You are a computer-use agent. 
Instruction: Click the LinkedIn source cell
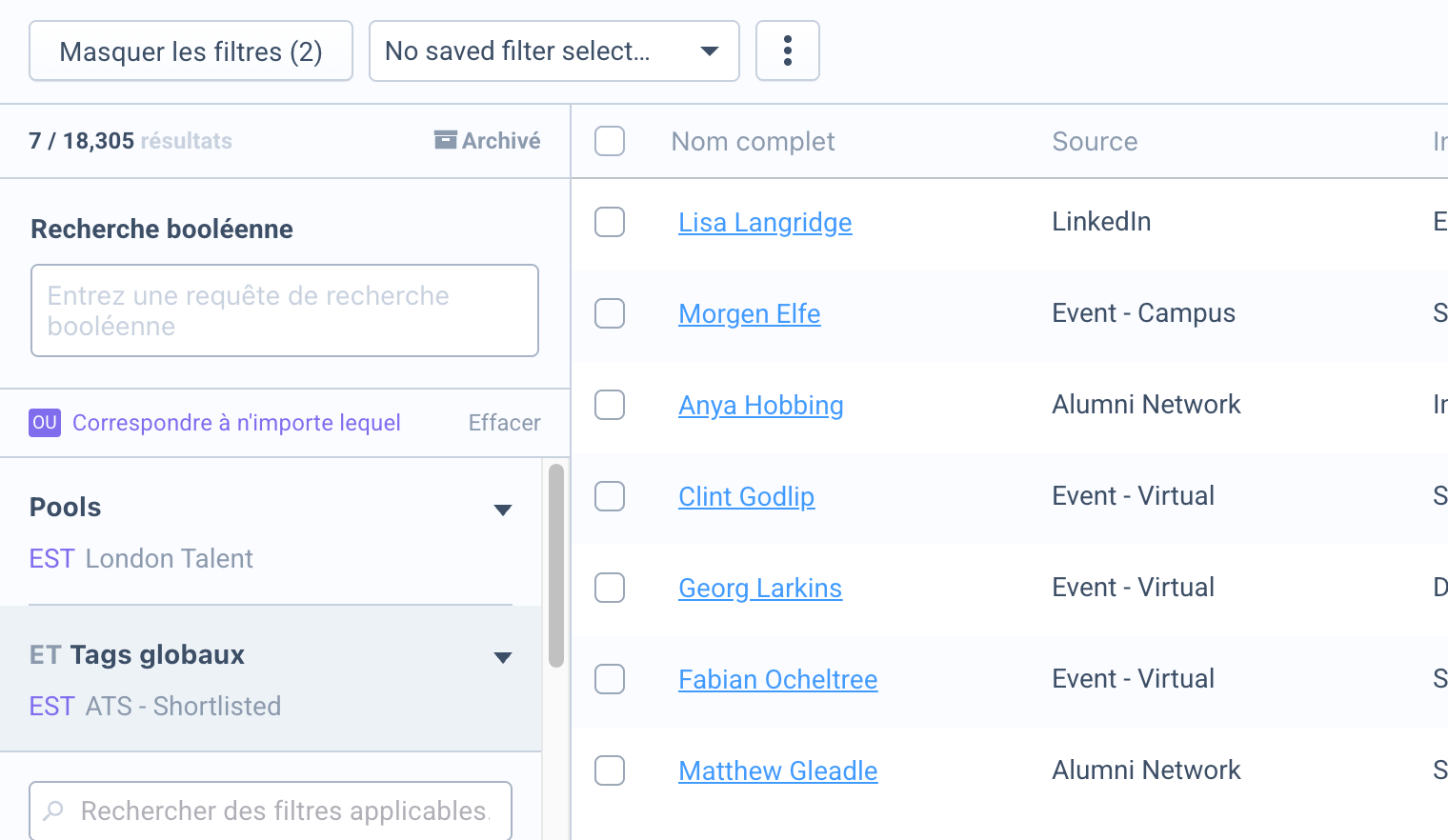pos(1101,221)
